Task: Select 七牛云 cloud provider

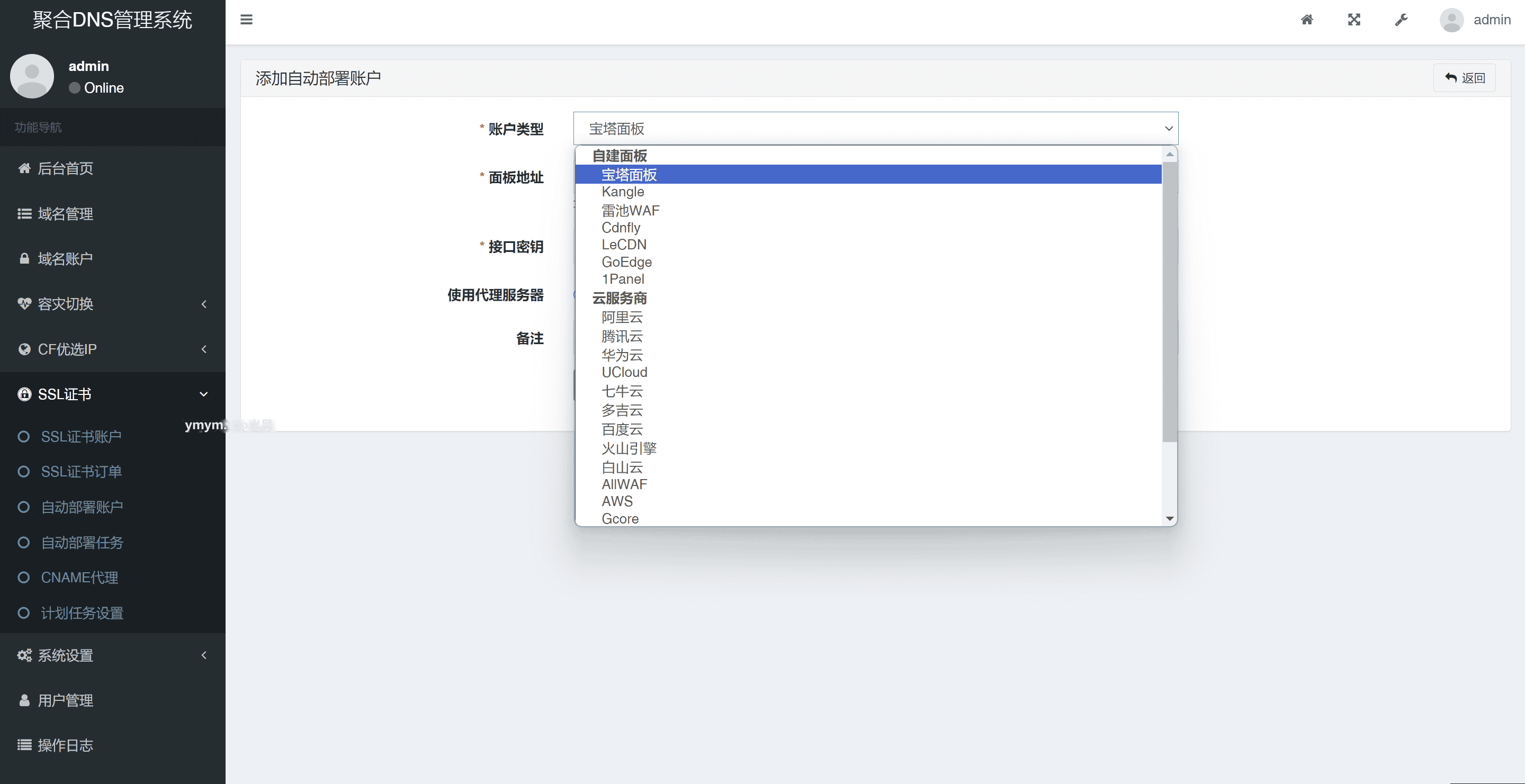Action: tap(868, 391)
